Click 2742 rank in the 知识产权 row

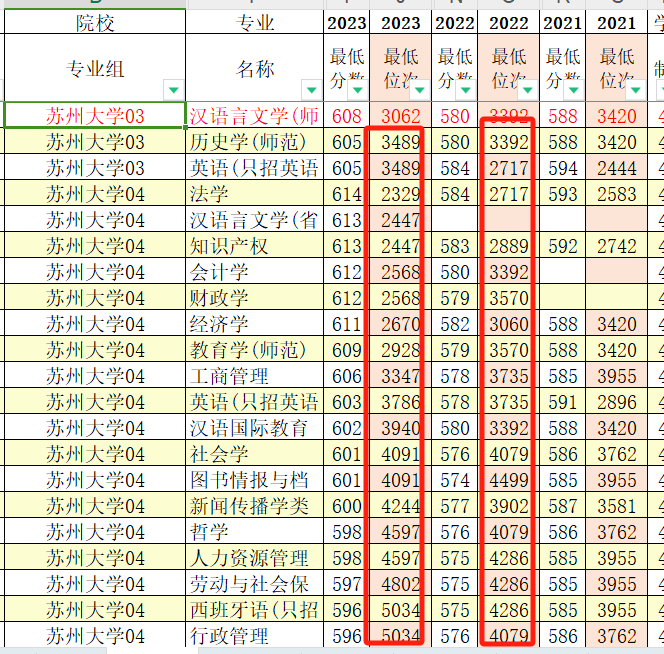tap(617, 246)
